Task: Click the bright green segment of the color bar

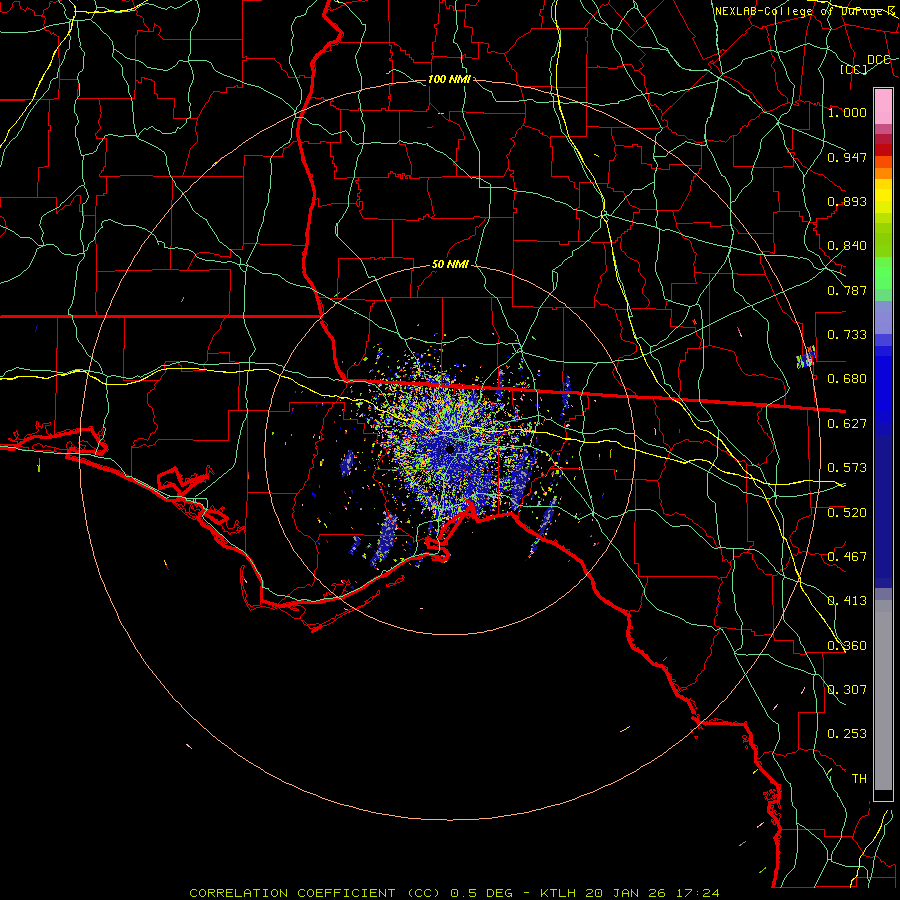Action: (x=883, y=273)
